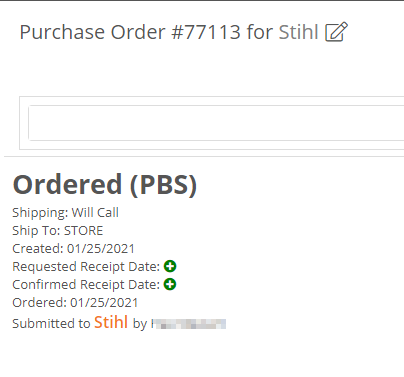404x377 pixels.
Task: Click the Purchase Order #77113 title text
Action: (130, 32)
